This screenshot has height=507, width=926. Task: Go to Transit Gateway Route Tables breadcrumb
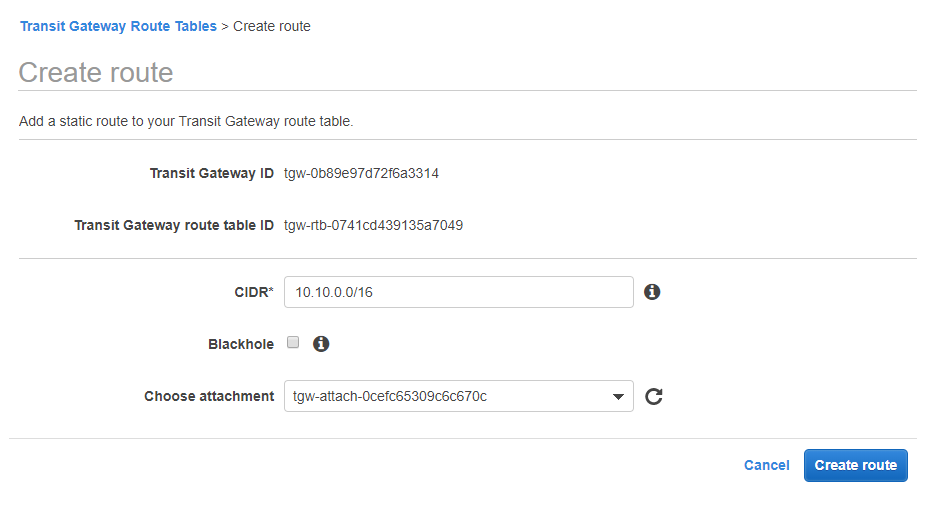pos(118,26)
